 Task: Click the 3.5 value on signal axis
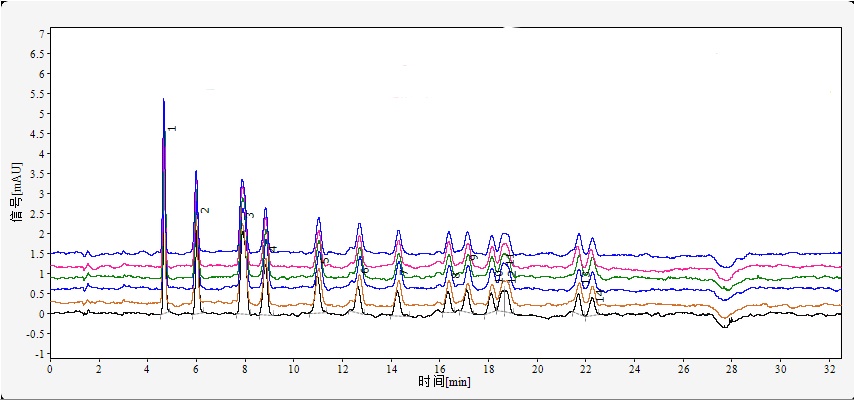click(37, 174)
